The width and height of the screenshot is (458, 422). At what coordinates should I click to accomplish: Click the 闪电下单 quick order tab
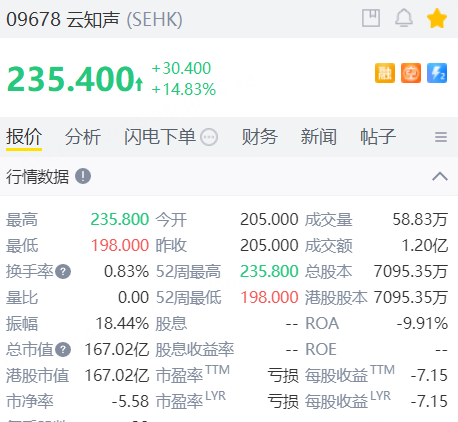[x=160, y=137]
